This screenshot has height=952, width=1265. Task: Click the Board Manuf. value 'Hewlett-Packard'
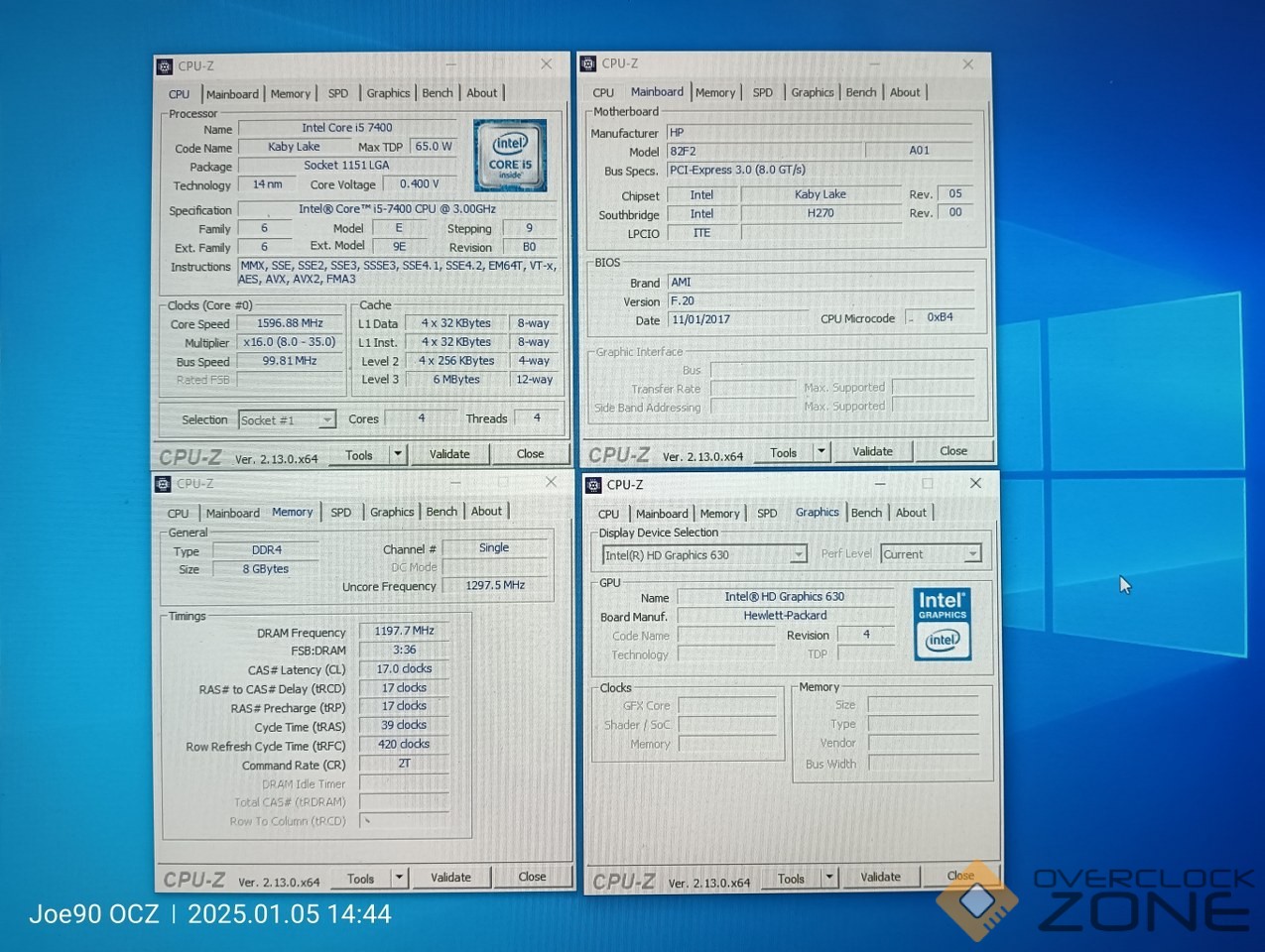tap(786, 616)
